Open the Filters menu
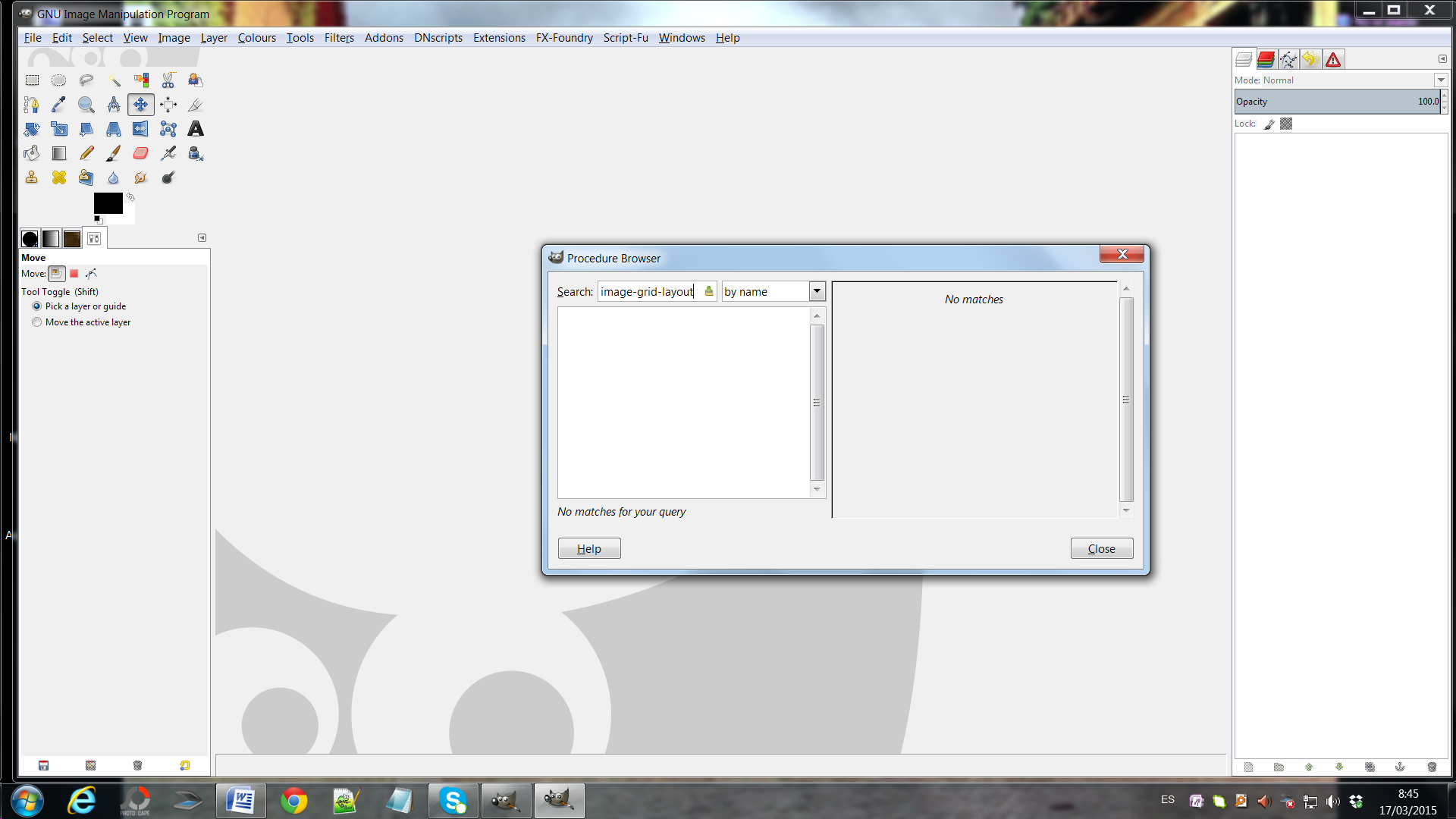This screenshot has height=819, width=1456. [x=339, y=38]
